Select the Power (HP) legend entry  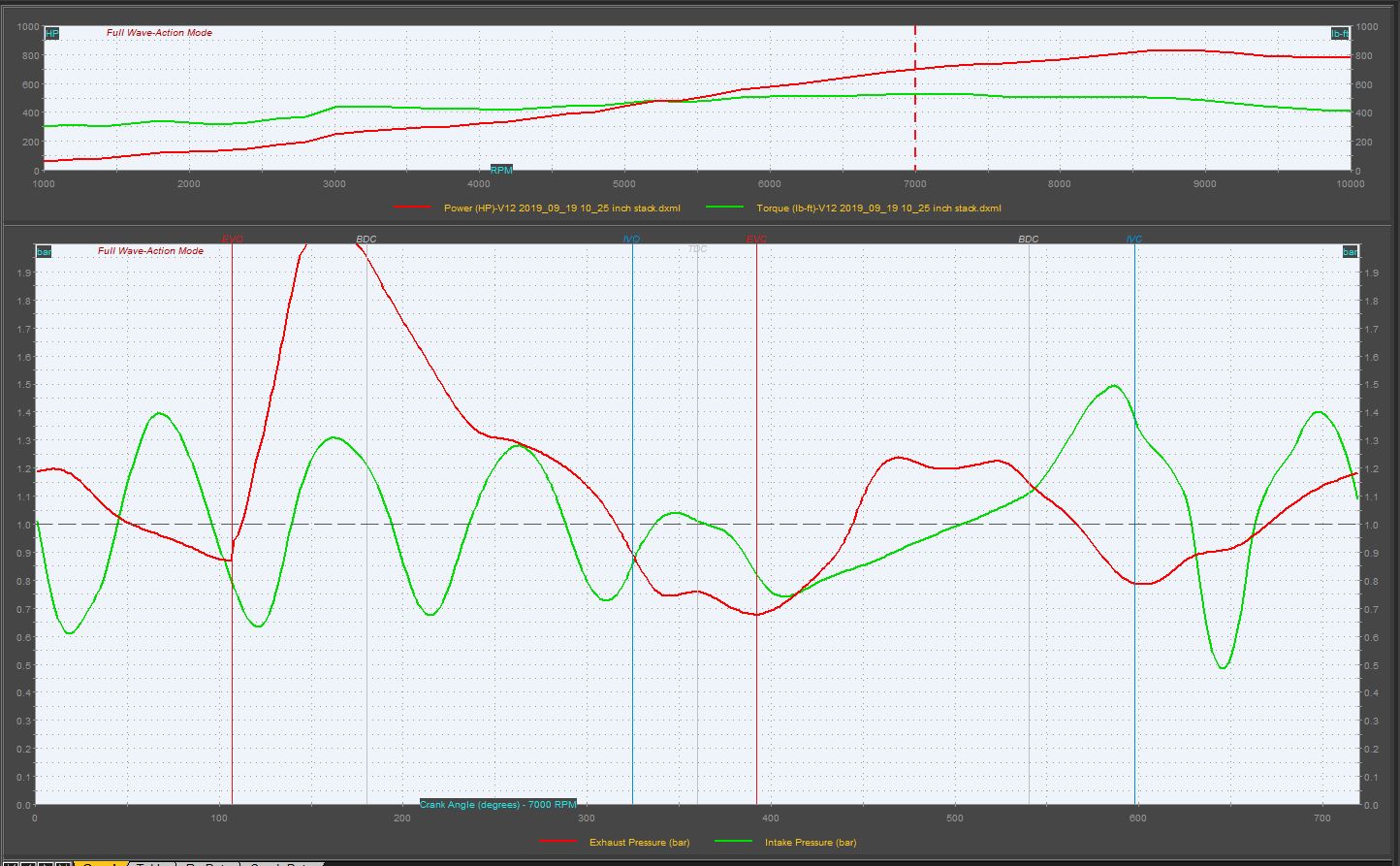point(561,208)
